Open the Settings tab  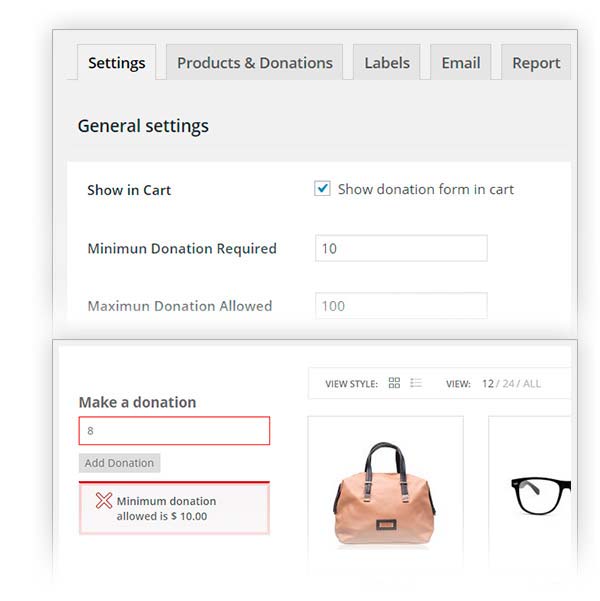(117, 62)
